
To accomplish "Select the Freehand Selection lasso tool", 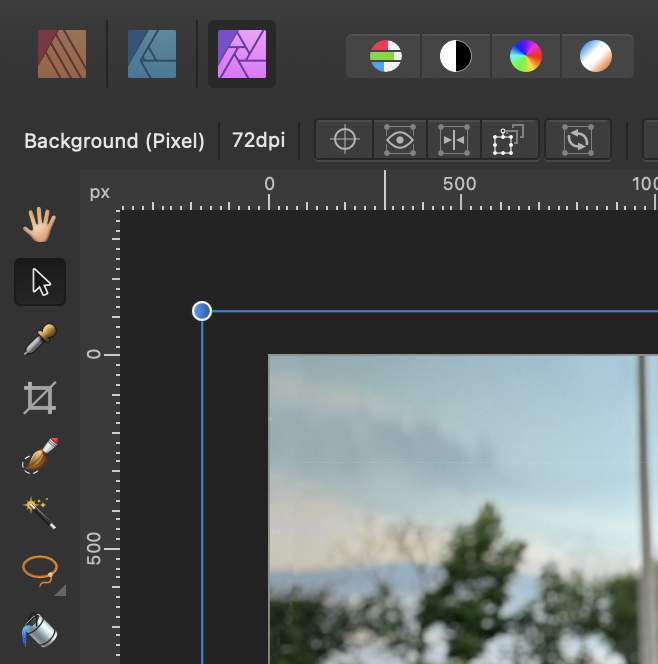I will click(40, 570).
